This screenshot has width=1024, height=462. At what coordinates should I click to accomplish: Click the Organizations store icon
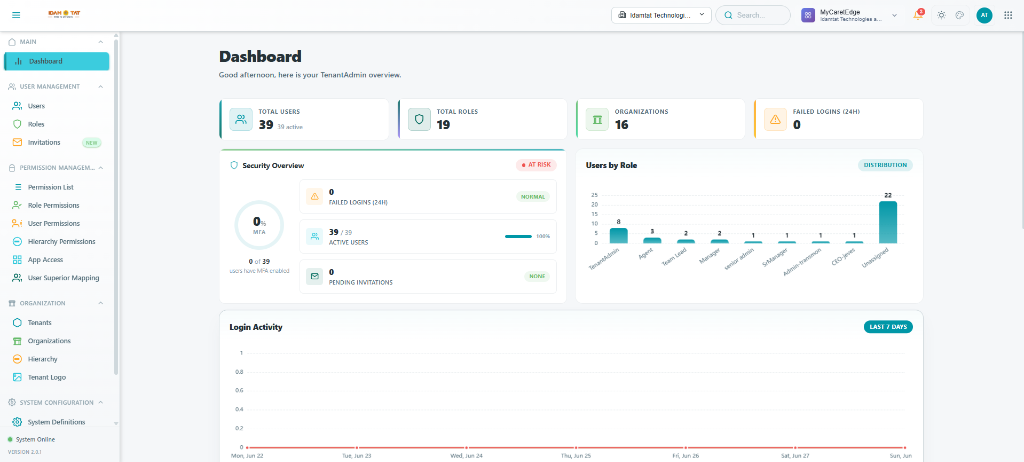click(18, 341)
